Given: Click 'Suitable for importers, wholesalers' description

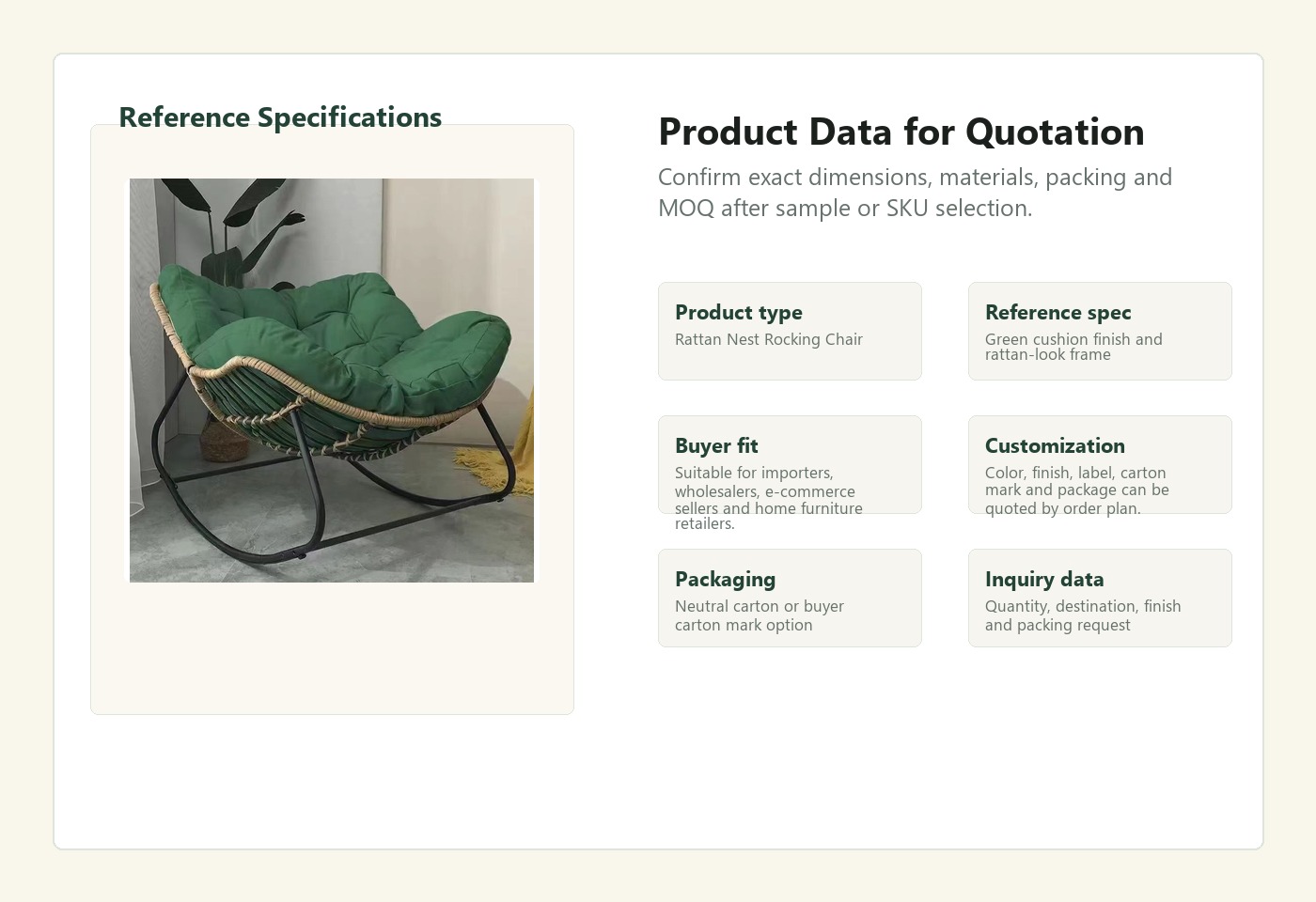Looking at the screenshot, I should pos(769,498).
